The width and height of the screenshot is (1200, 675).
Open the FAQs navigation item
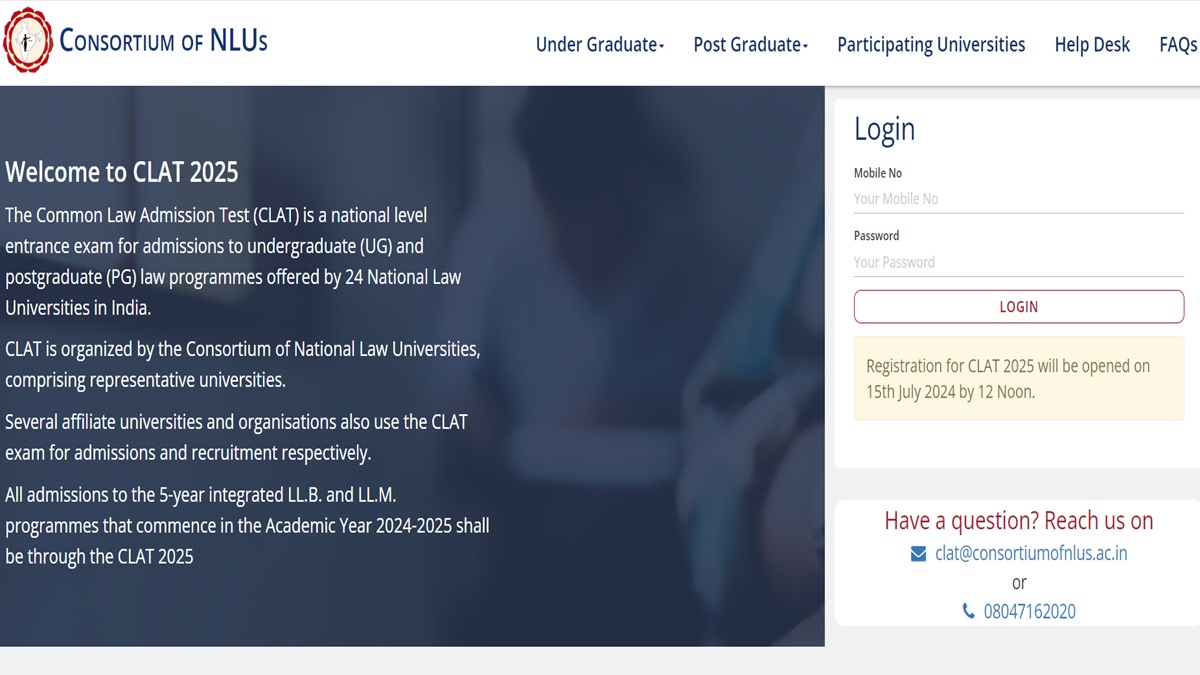(1177, 44)
